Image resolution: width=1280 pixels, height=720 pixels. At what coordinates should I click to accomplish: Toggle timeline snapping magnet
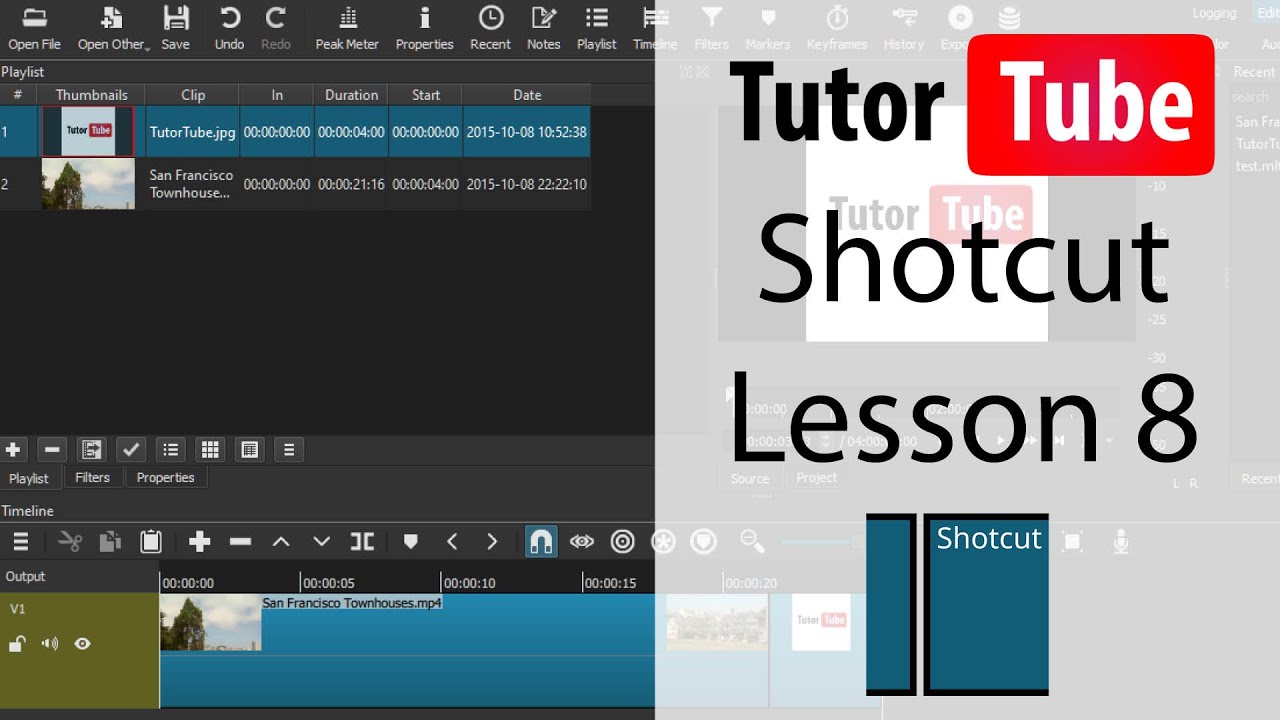click(541, 542)
